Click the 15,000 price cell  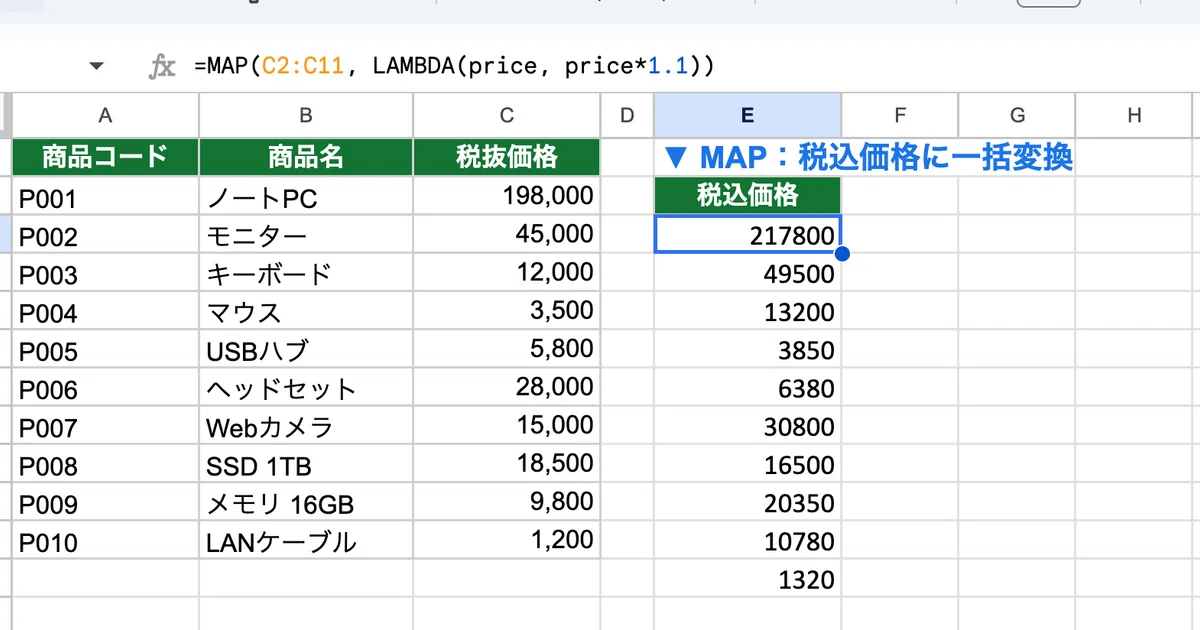(507, 426)
